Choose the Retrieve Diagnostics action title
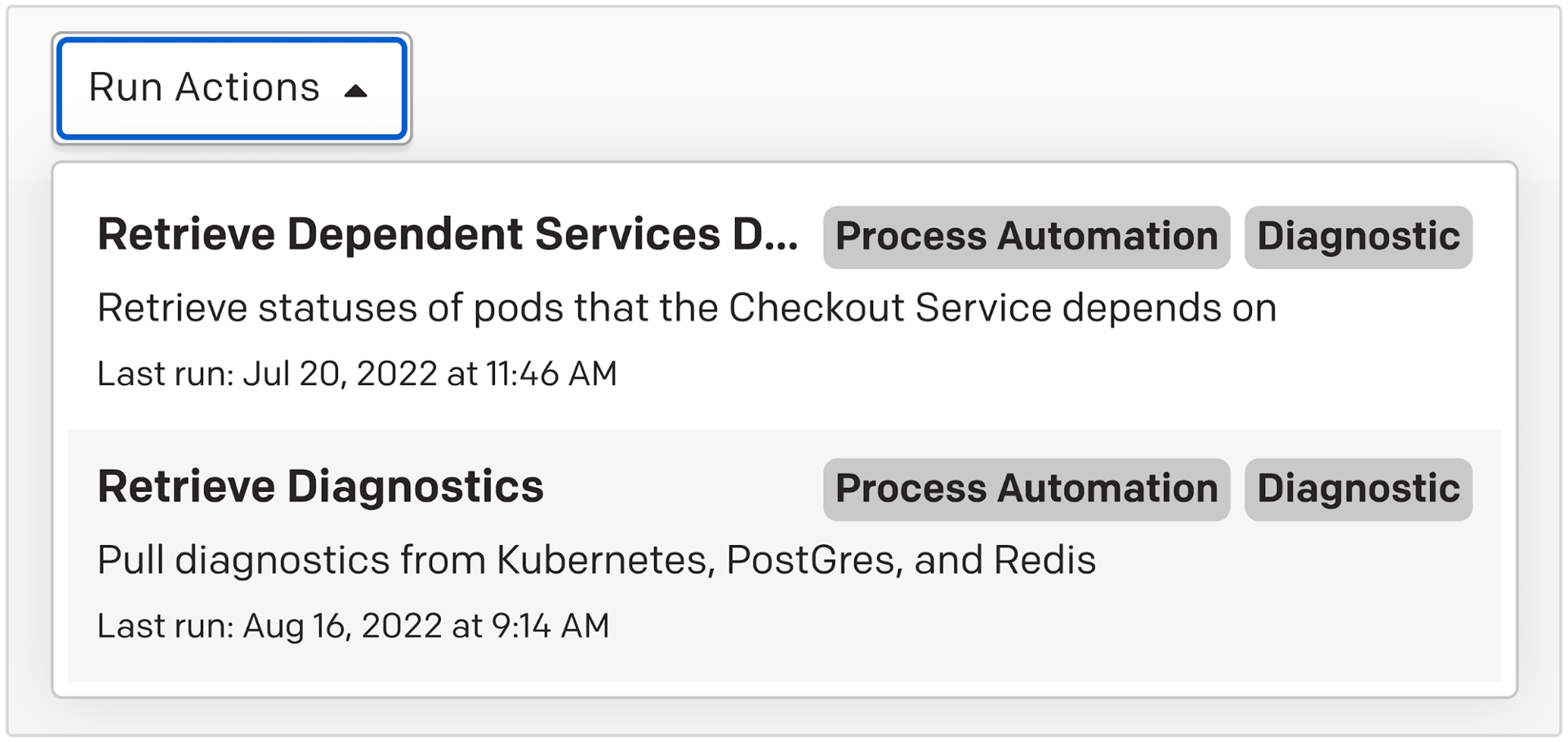 point(320,487)
